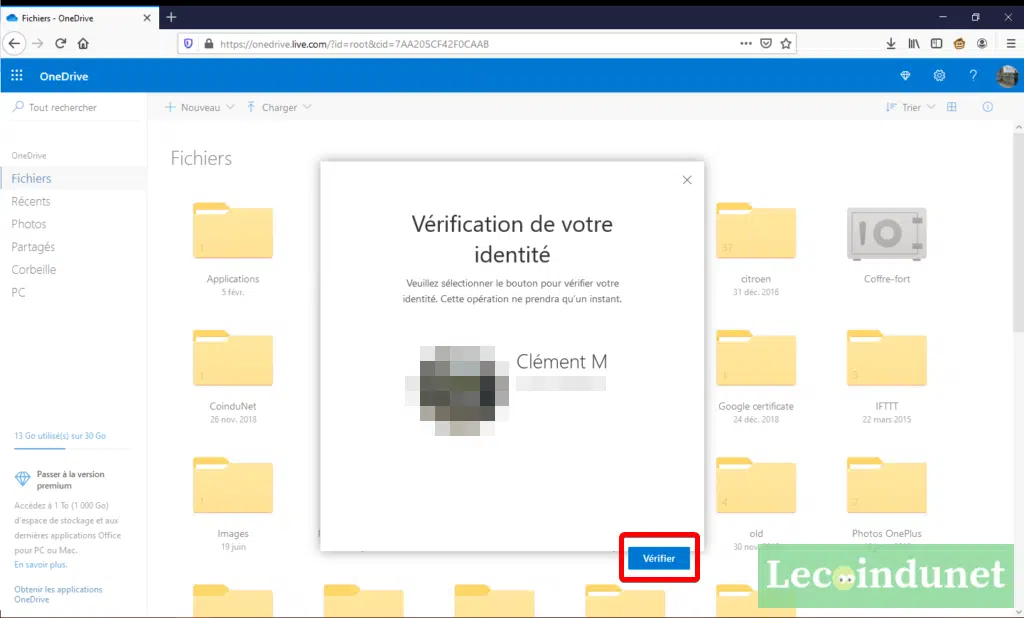Open the account profile picture menu
Image resolution: width=1024 pixels, height=618 pixels.
1007,76
